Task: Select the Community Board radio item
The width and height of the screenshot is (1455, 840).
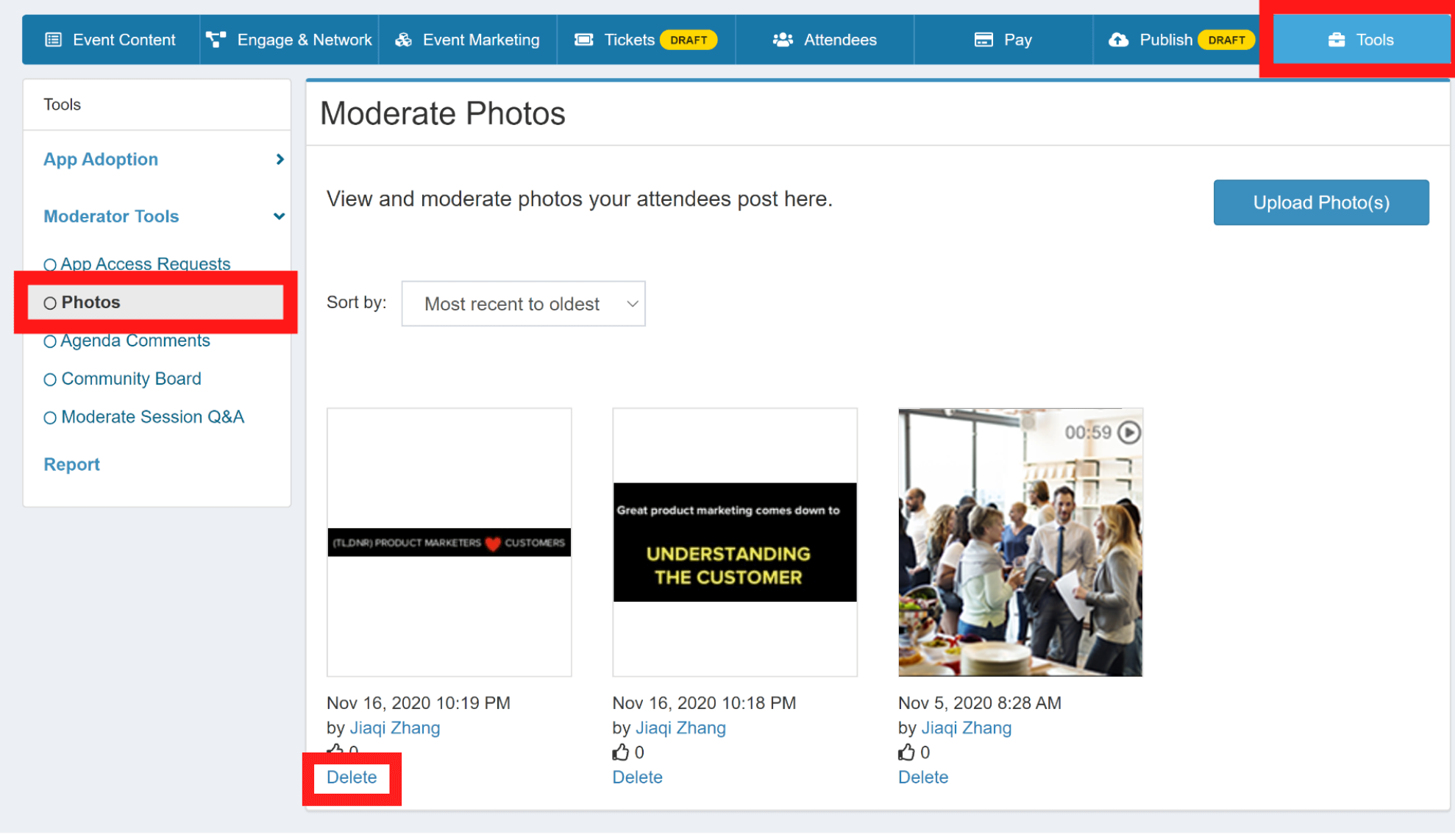Action: [x=50, y=380]
